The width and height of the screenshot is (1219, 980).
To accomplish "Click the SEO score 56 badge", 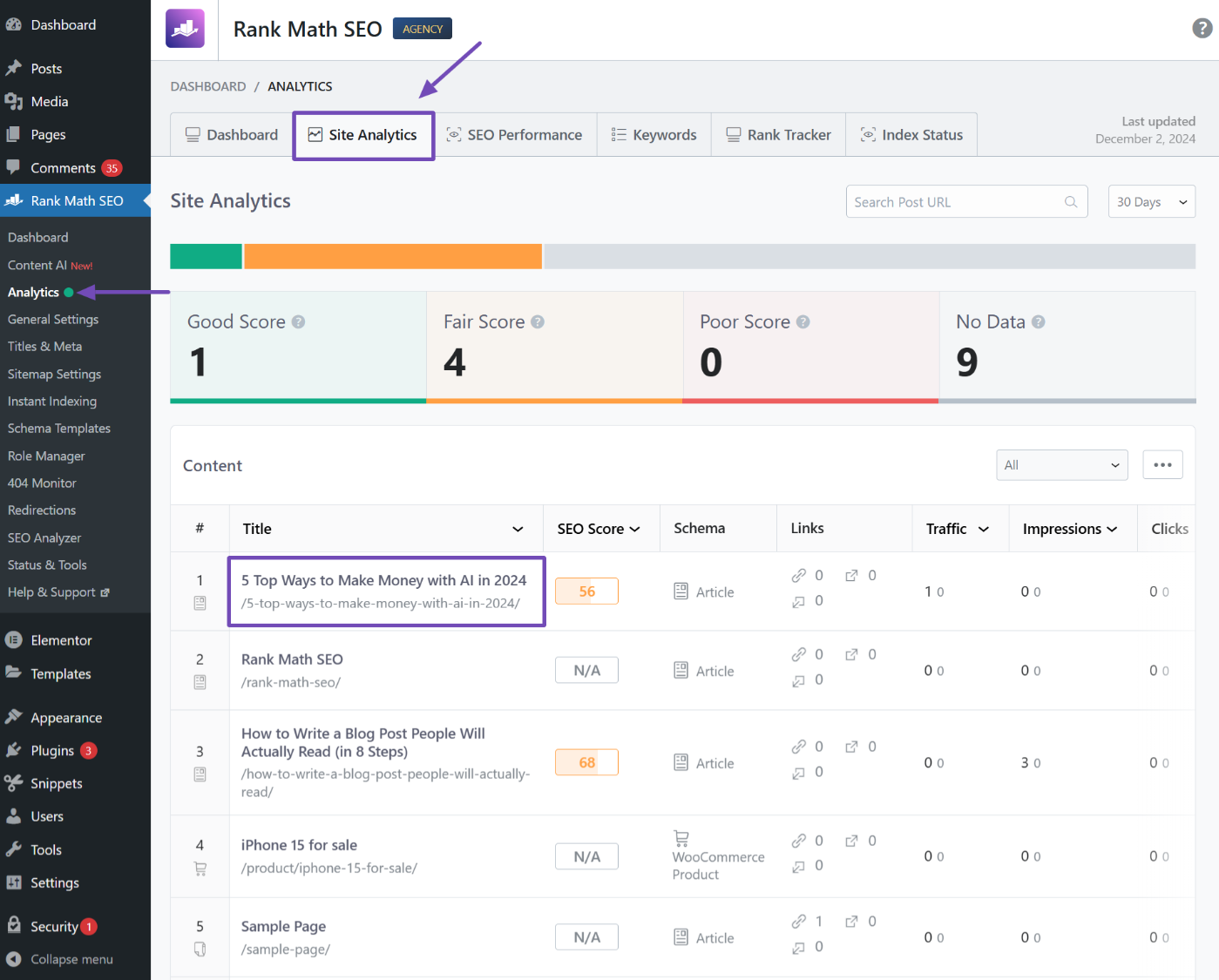I will click(586, 591).
